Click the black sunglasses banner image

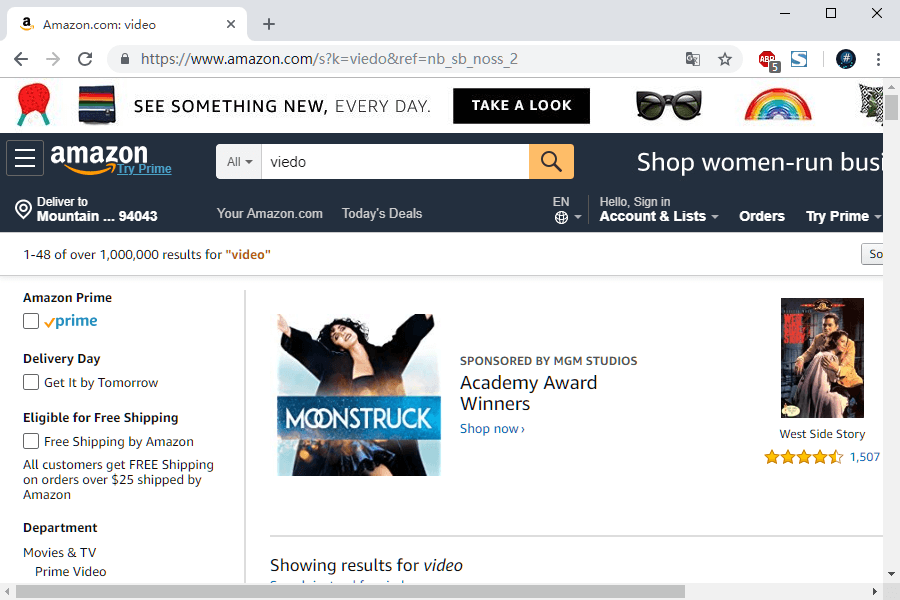[669, 105]
